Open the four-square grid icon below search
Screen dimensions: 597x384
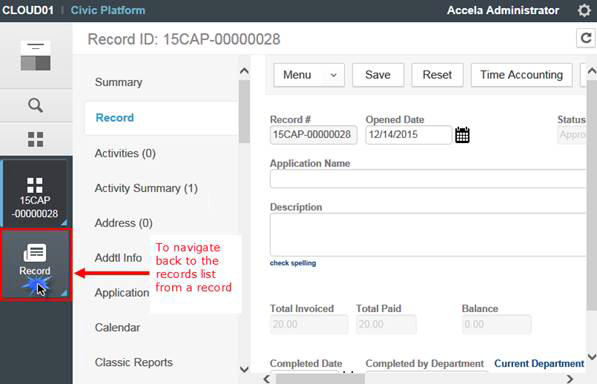point(35,139)
